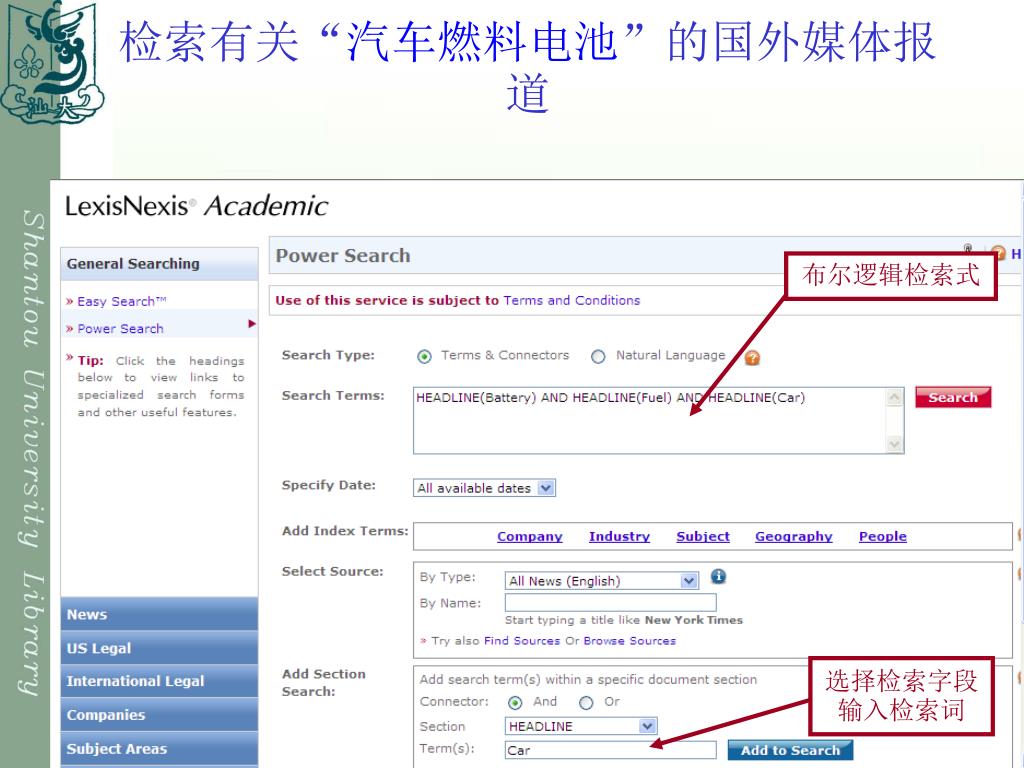This screenshot has width=1024, height=768.
Task: Click the Company index term link
Action: point(530,536)
